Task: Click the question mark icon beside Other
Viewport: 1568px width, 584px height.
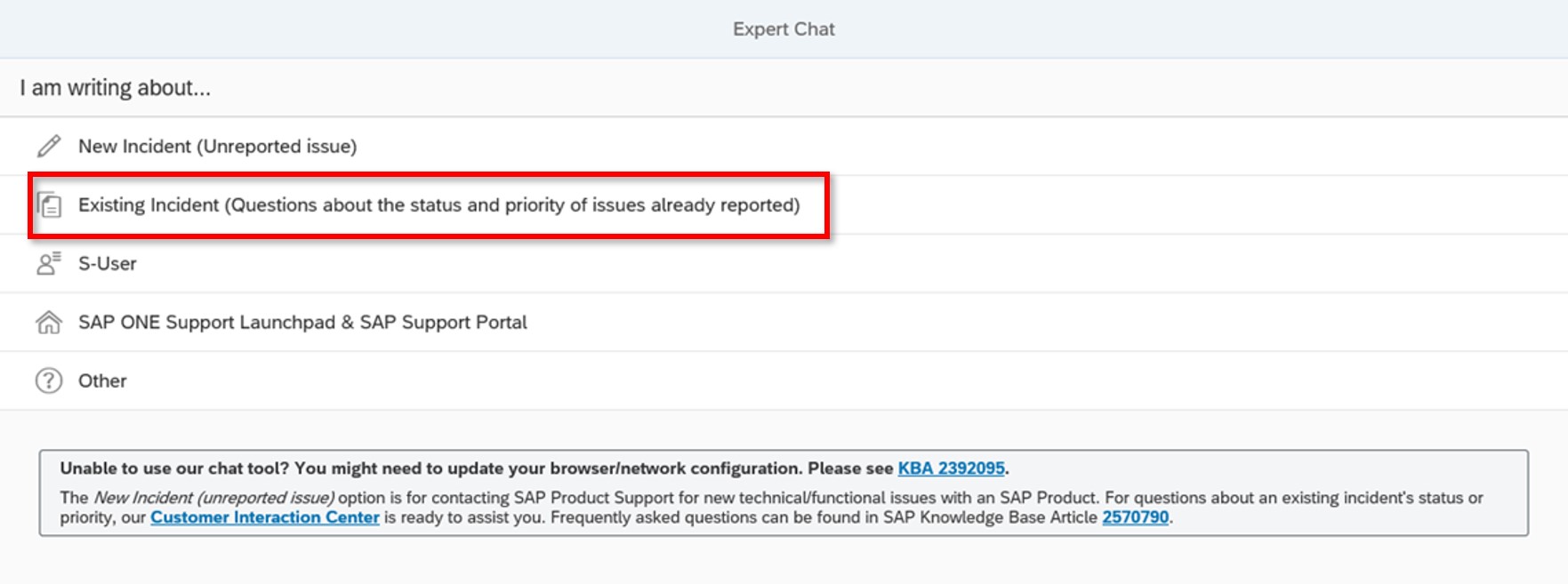Action: pyautogui.click(x=49, y=380)
